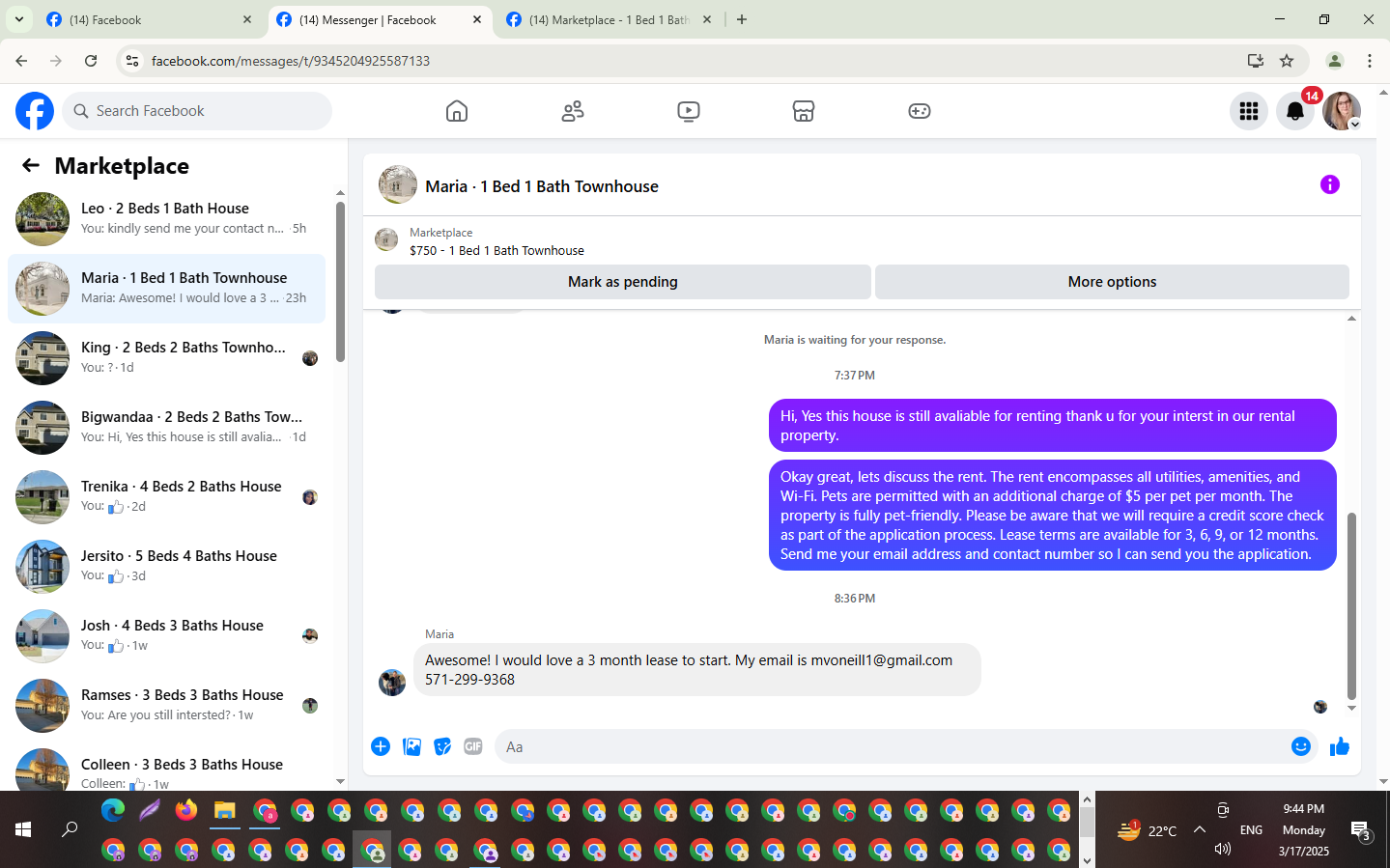The width and height of the screenshot is (1390, 868).
Task: Launch Firefox from the taskbar
Action: tap(186, 811)
